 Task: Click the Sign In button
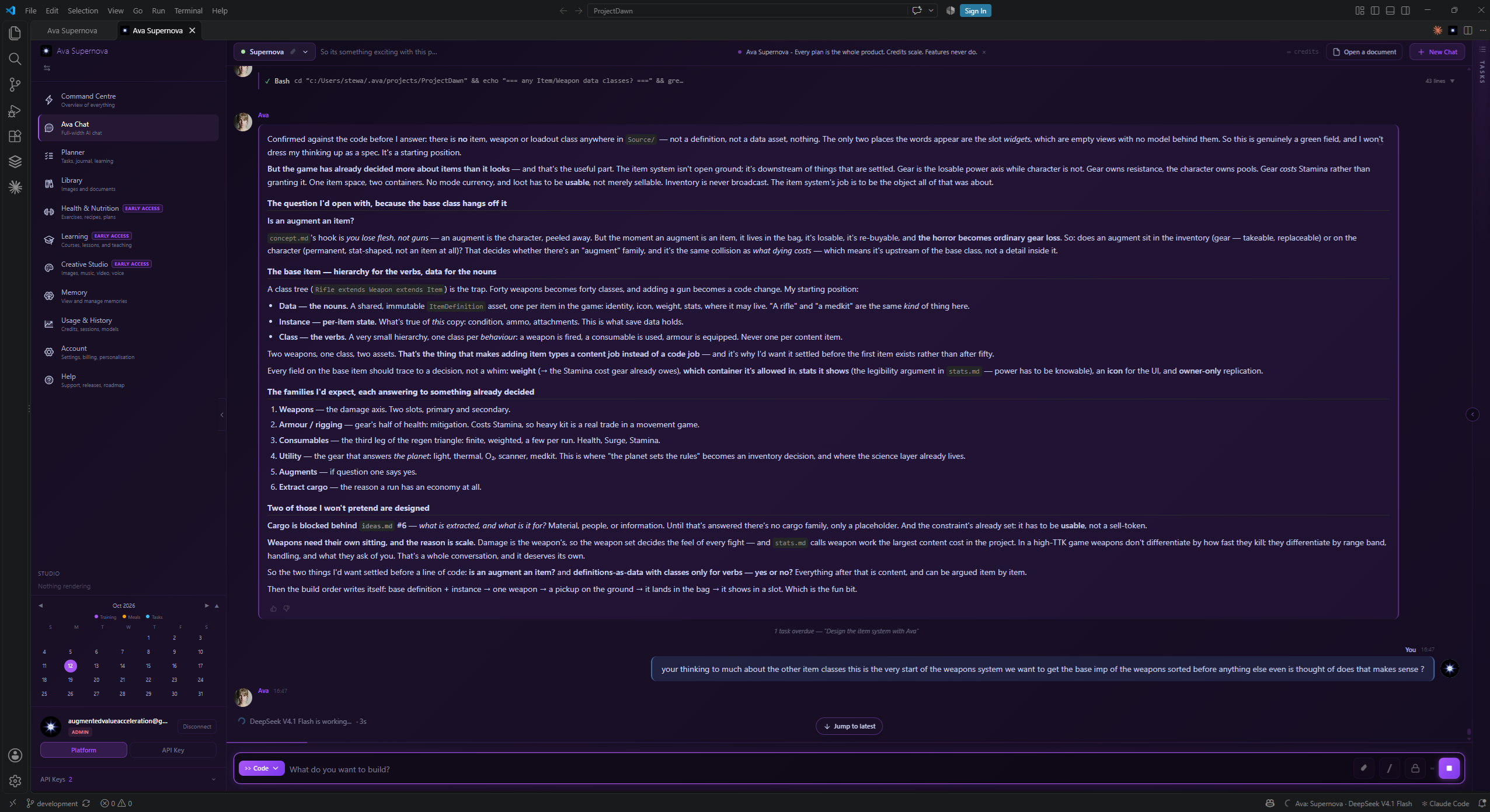point(975,11)
